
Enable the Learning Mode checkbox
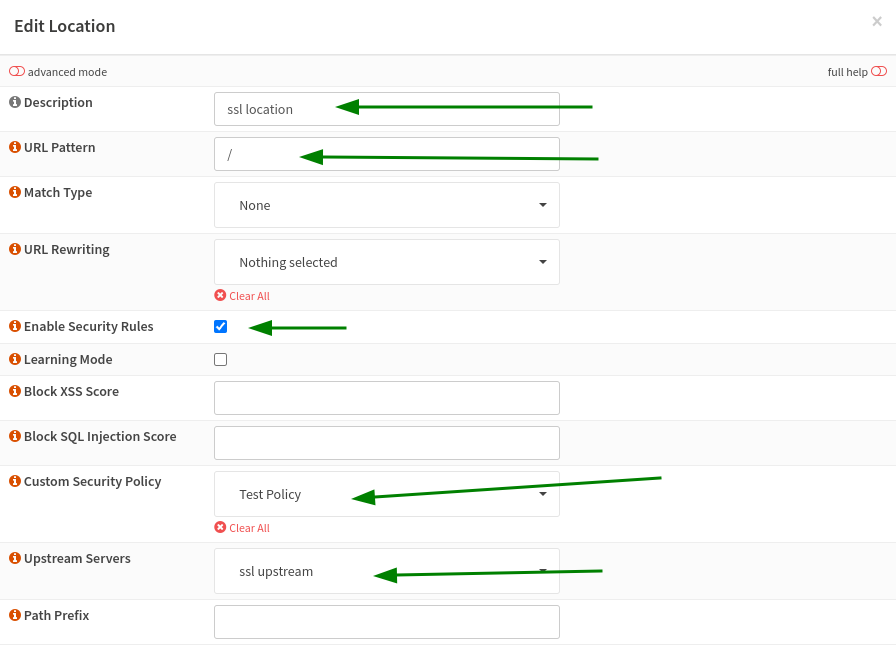pyautogui.click(x=220, y=358)
